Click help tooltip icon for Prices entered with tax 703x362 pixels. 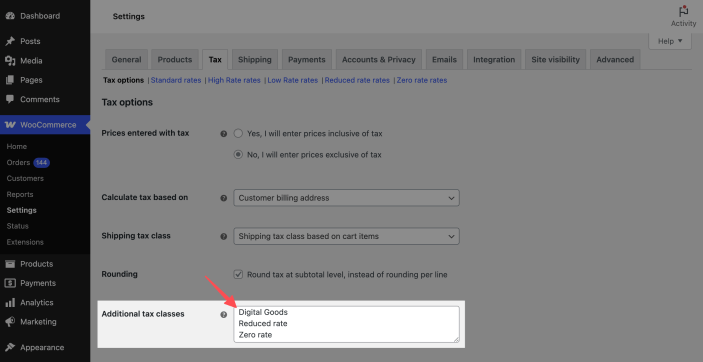point(224,134)
